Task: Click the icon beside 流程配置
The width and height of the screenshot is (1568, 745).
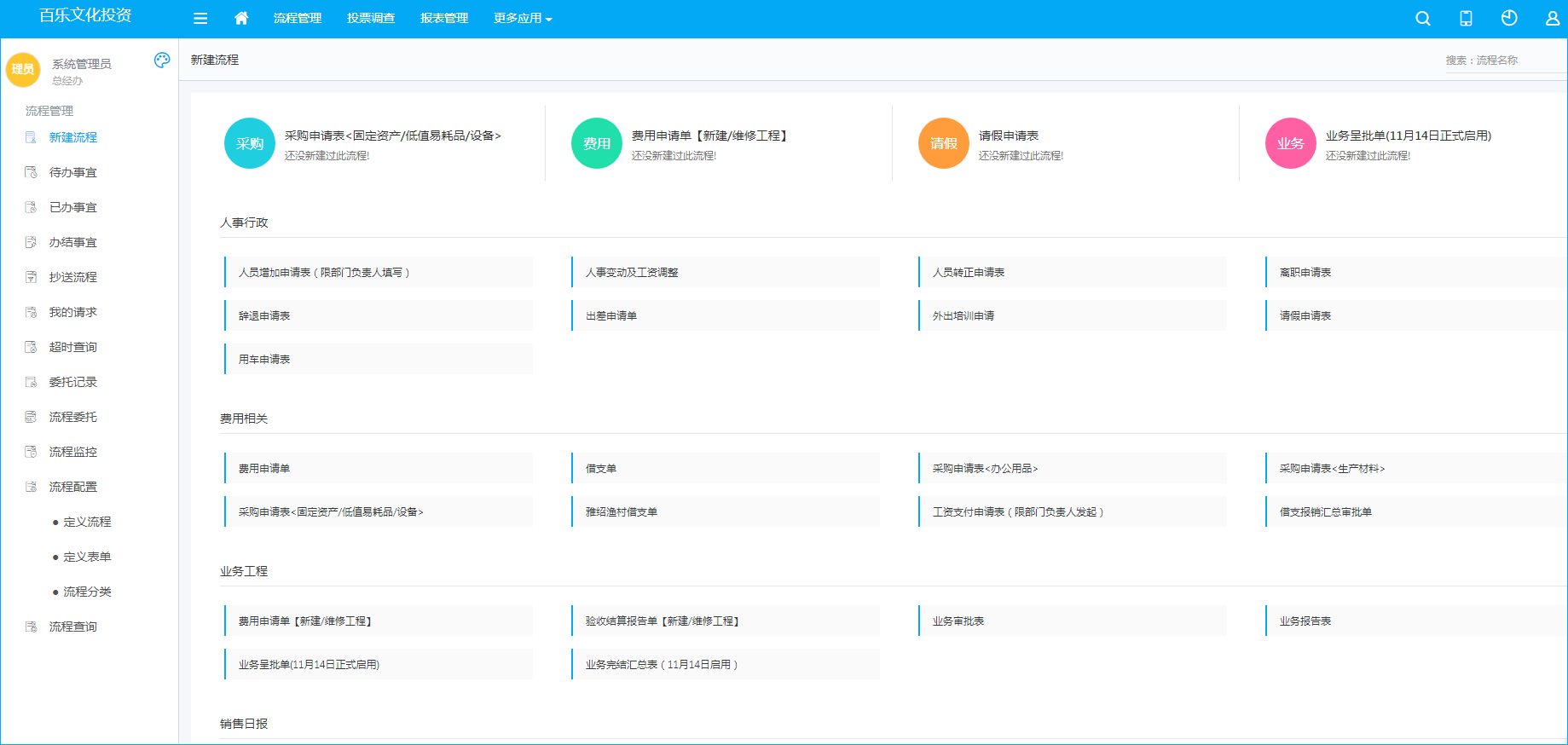Action: pos(31,487)
